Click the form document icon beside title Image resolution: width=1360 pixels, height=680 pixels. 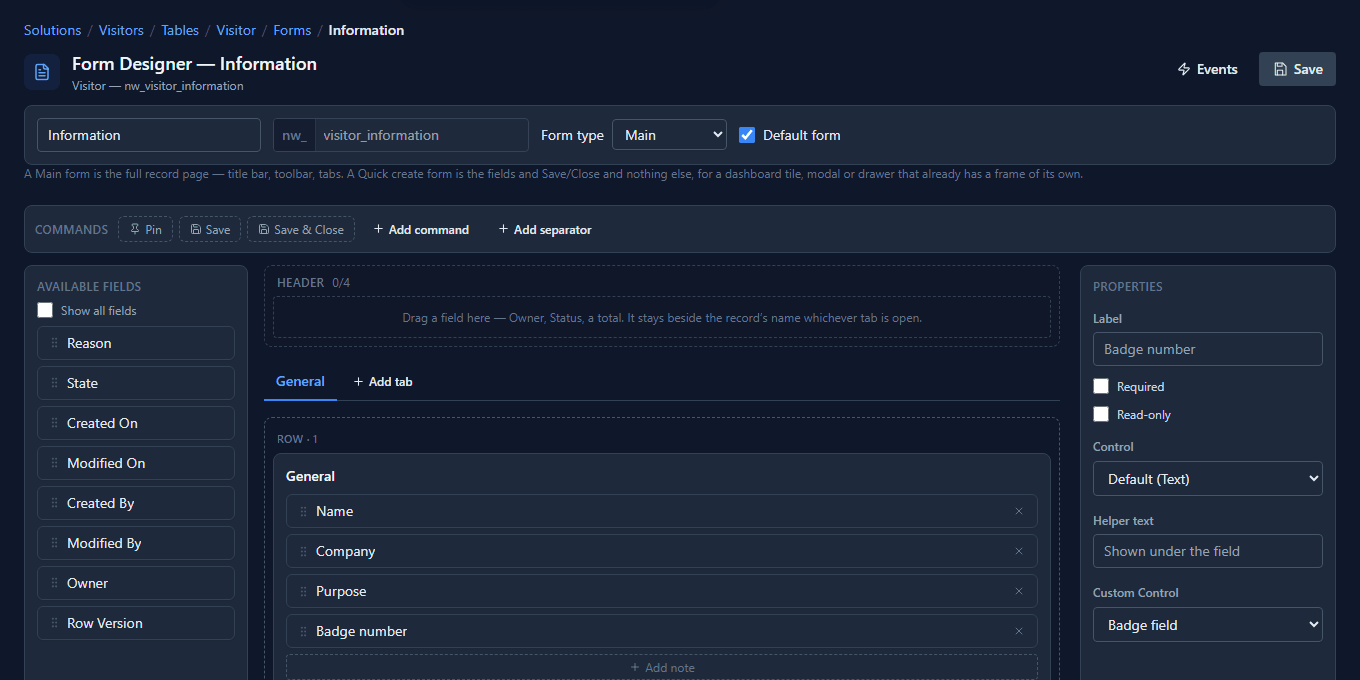tap(42, 72)
